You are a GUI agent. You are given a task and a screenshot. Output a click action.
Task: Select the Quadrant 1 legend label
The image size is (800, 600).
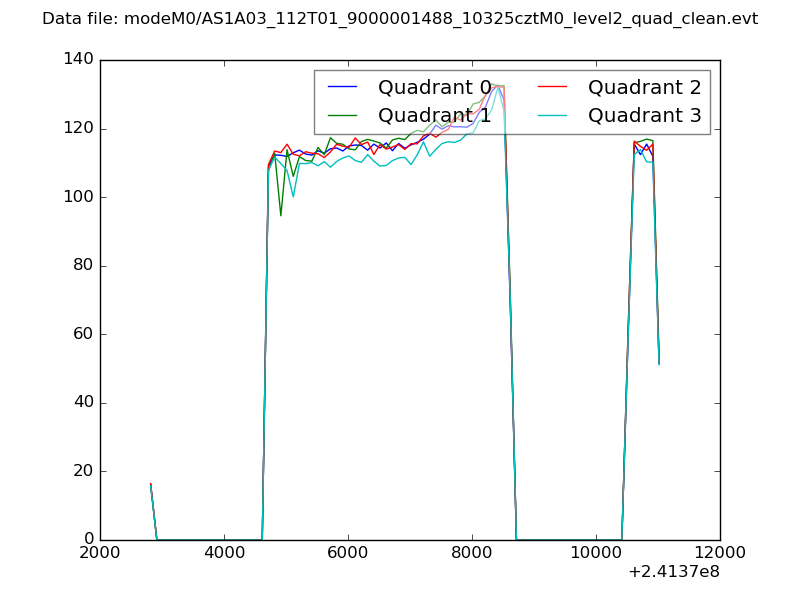click(x=434, y=116)
